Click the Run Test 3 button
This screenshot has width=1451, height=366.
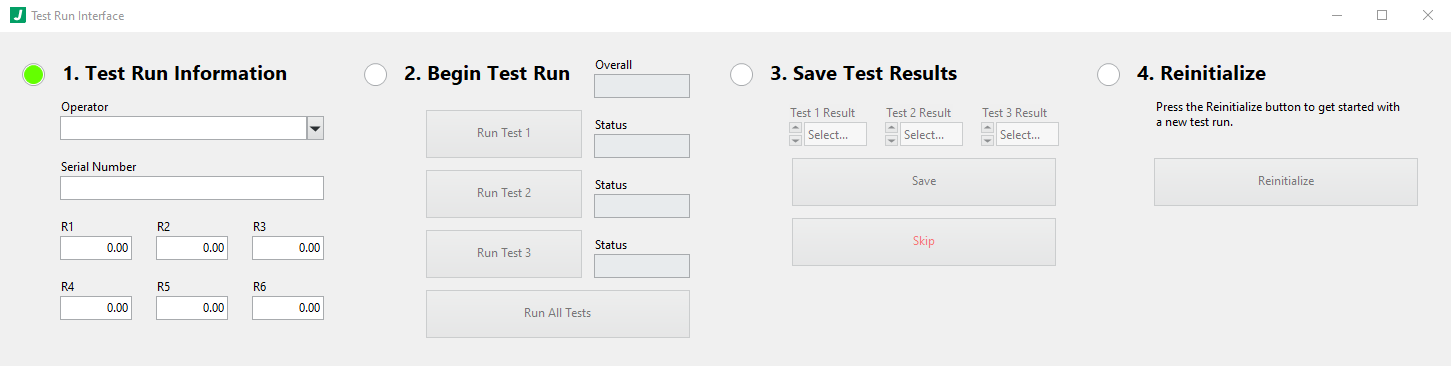click(504, 254)
